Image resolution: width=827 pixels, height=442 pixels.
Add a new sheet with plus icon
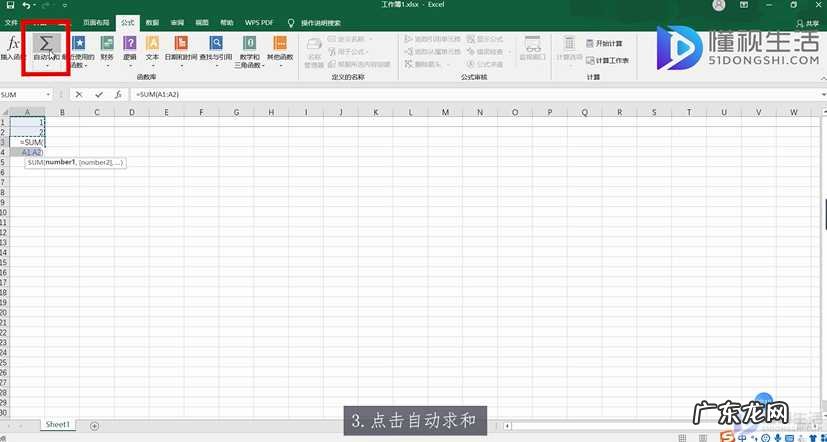94,425
